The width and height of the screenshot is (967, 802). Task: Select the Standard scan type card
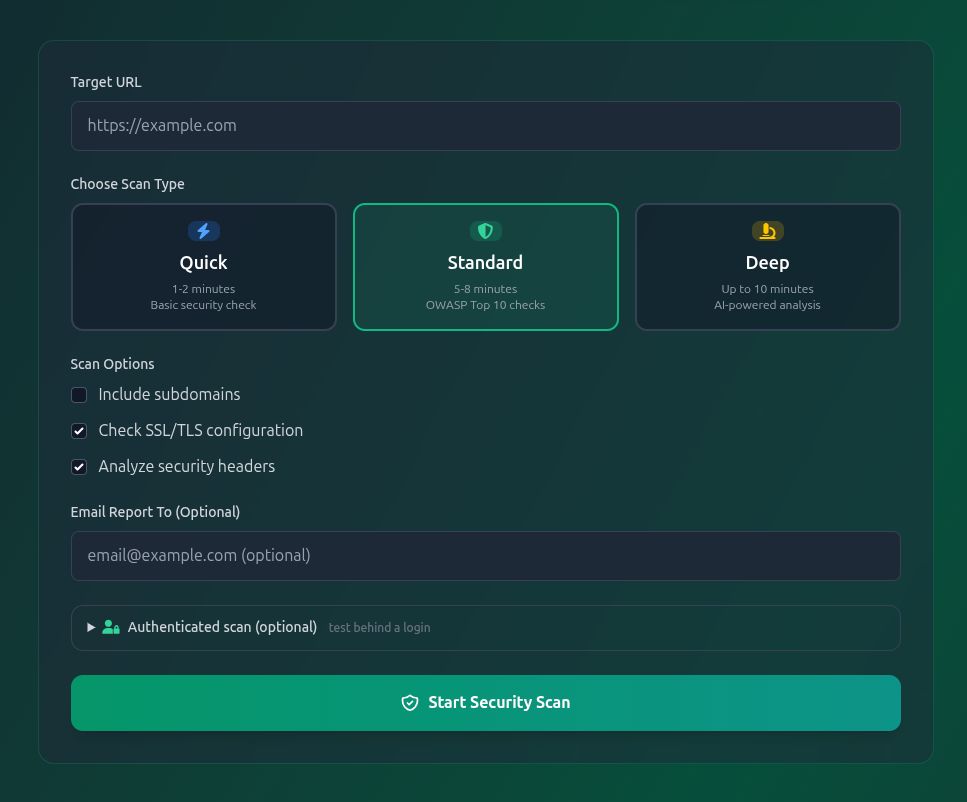[x=485, y=267]
